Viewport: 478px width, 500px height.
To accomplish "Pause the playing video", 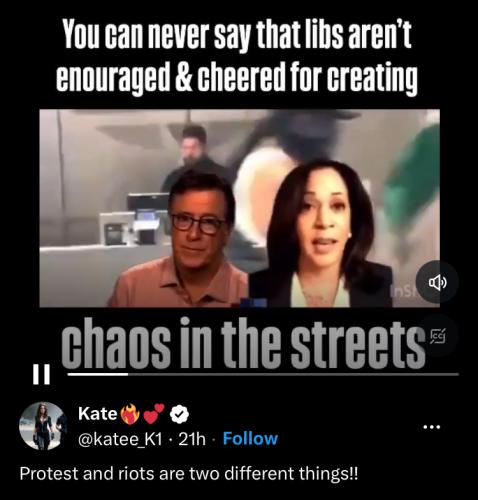I will coord(42,374).
